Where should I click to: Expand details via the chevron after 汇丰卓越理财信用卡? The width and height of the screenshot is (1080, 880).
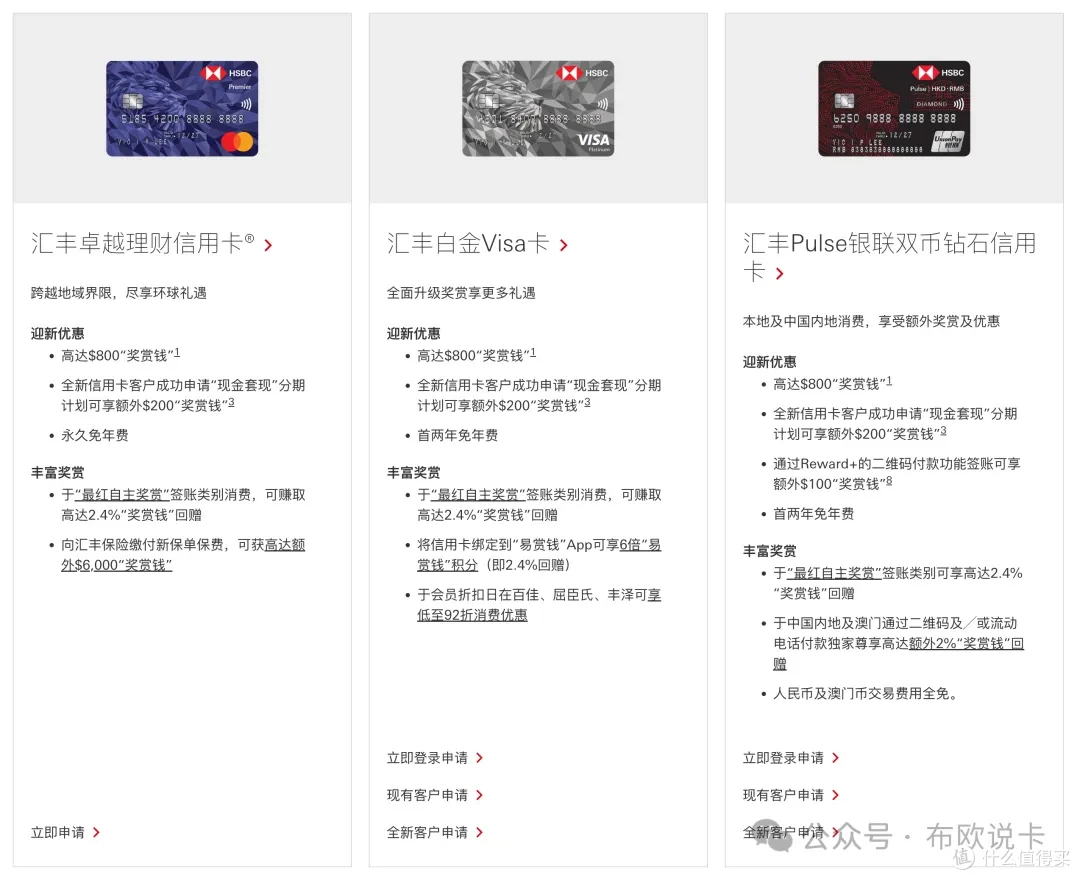(268, 243)
